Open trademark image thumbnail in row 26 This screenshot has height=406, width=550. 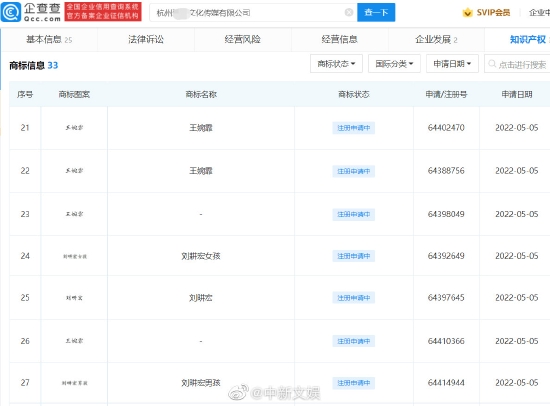(x=74, y=341)
